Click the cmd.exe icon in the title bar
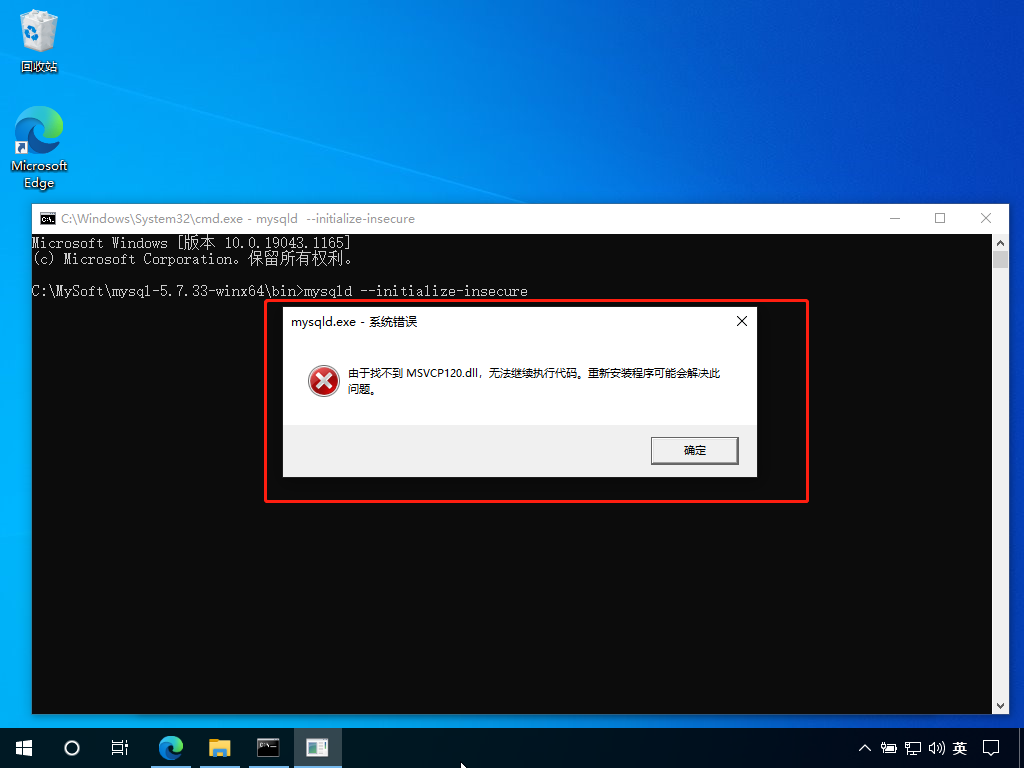Screen dimensions: 1024x768 click(45, 218)
